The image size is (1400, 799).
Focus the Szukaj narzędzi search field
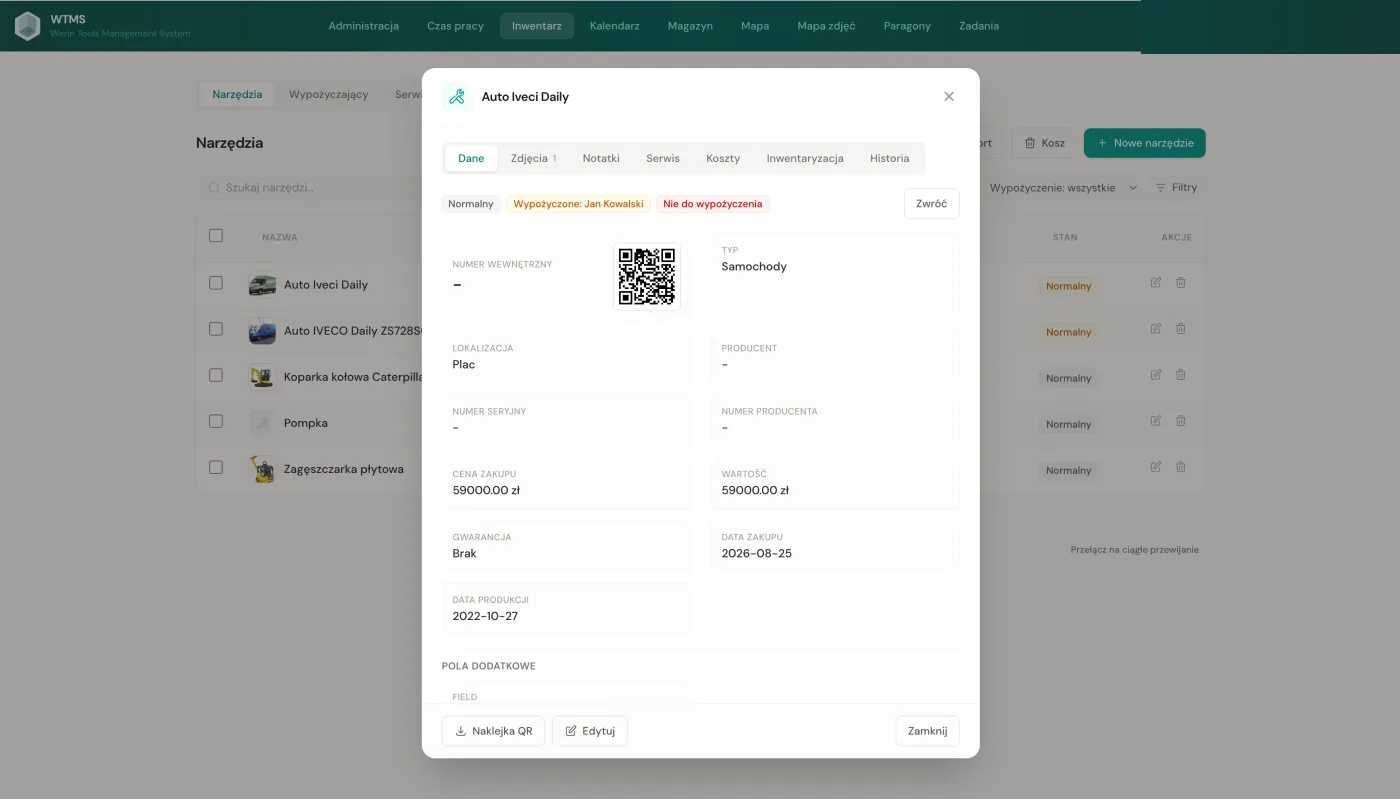[310, 188]
